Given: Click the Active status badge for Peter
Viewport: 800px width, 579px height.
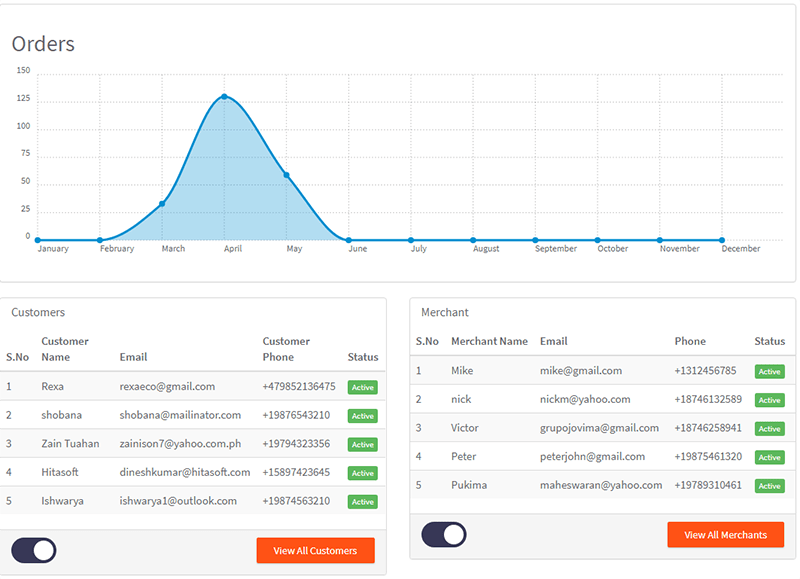Looking at the screenshot, I should 769,457.
